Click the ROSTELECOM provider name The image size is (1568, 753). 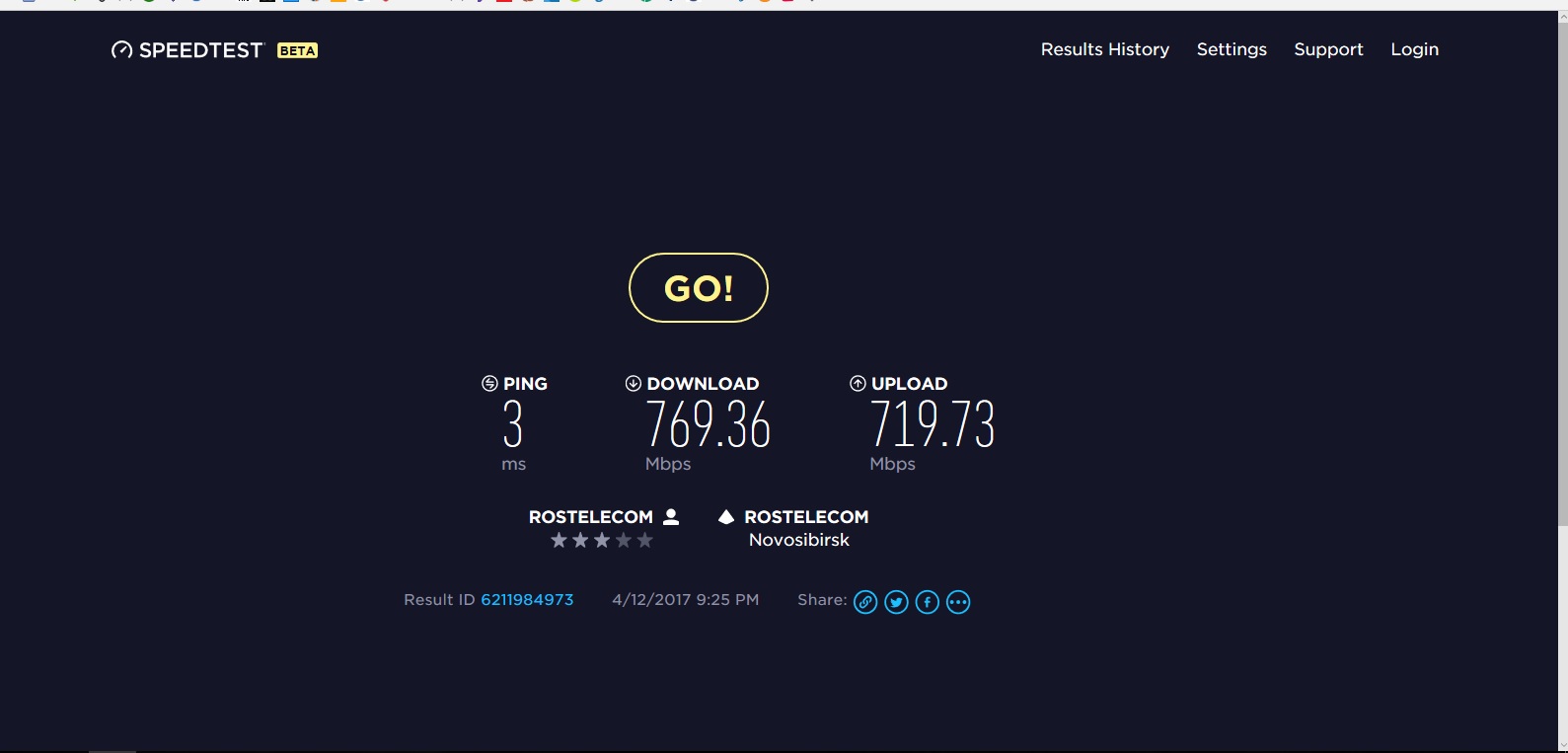coord(591,517)
